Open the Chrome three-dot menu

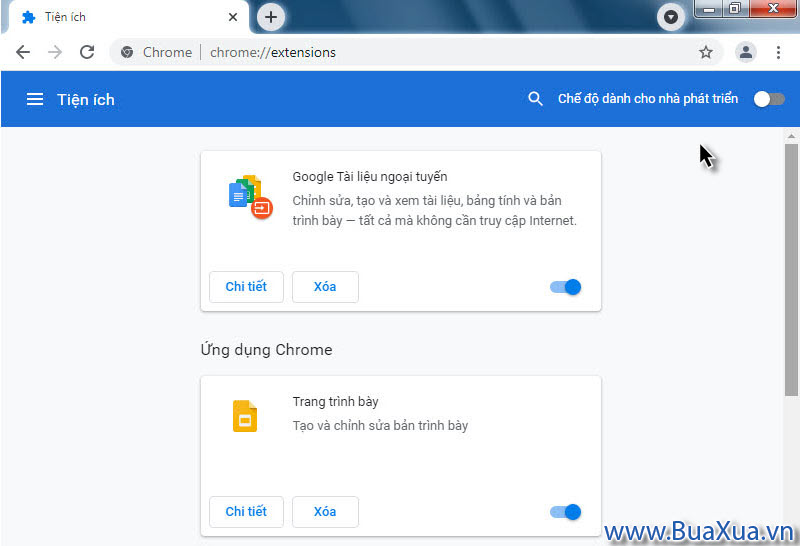pyautogui.click(x=778, y=52)
